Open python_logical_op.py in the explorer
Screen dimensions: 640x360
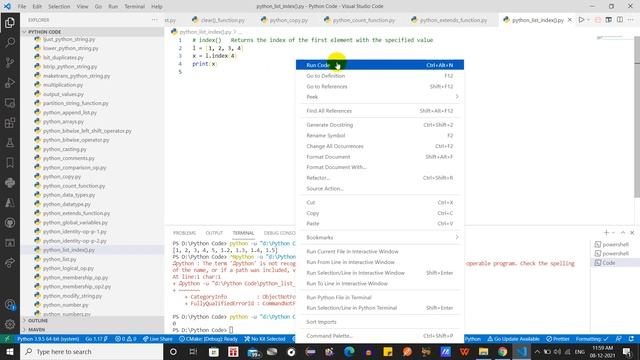(x=68, y=268)
